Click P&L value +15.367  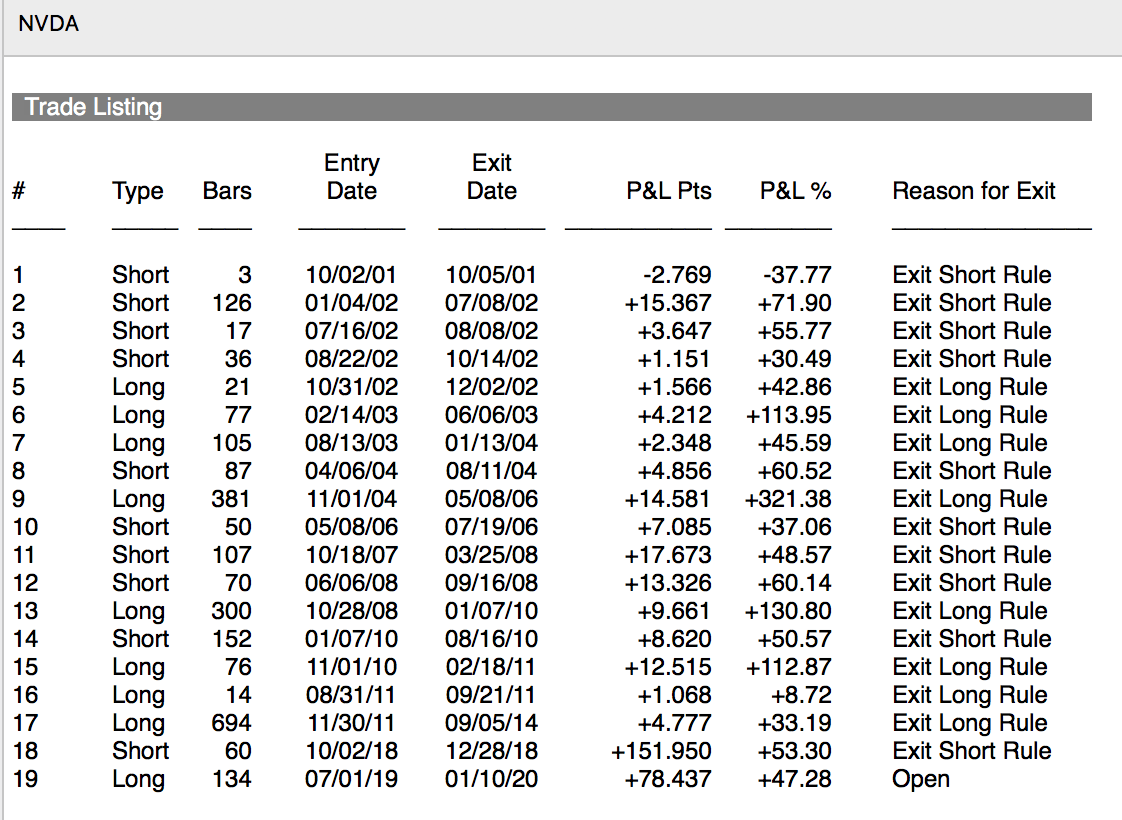click(x=668, y=303)
